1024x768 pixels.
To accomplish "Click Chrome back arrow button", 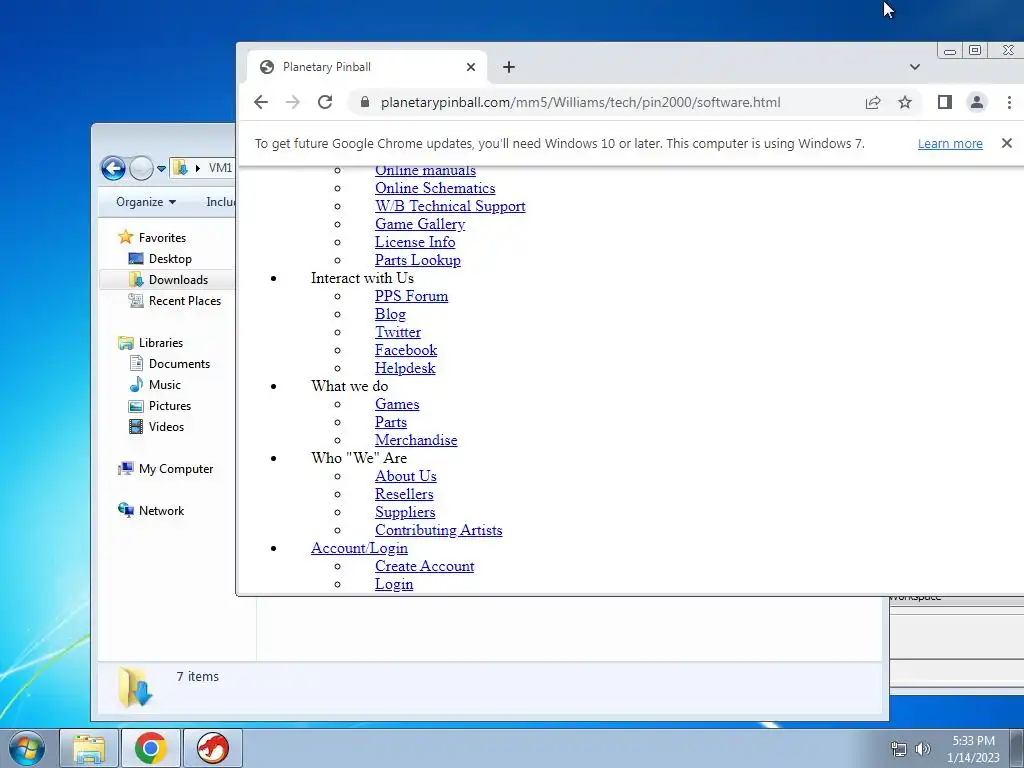I will (261, 102).
